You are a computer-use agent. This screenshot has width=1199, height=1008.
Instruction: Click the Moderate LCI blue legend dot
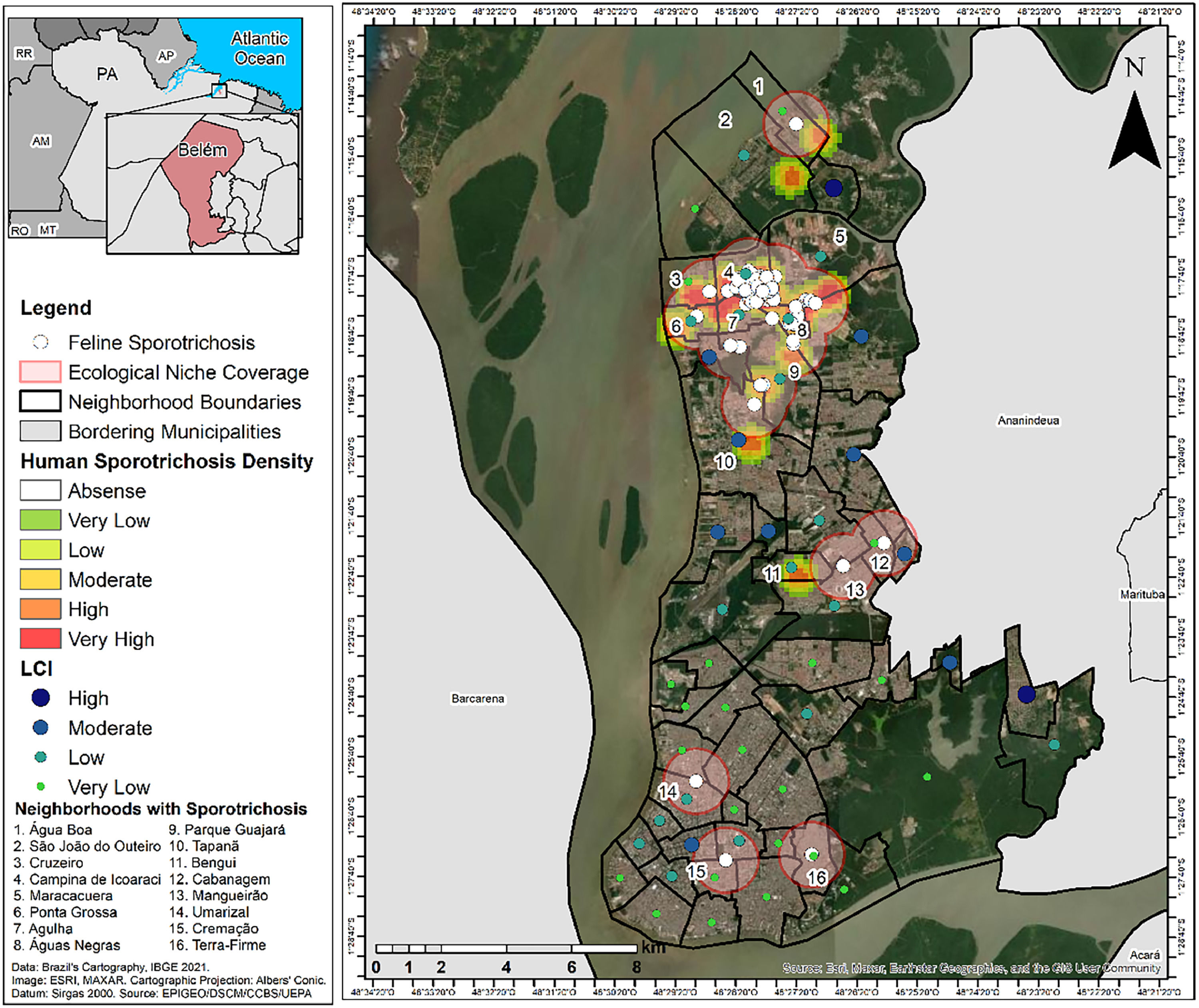41,727
